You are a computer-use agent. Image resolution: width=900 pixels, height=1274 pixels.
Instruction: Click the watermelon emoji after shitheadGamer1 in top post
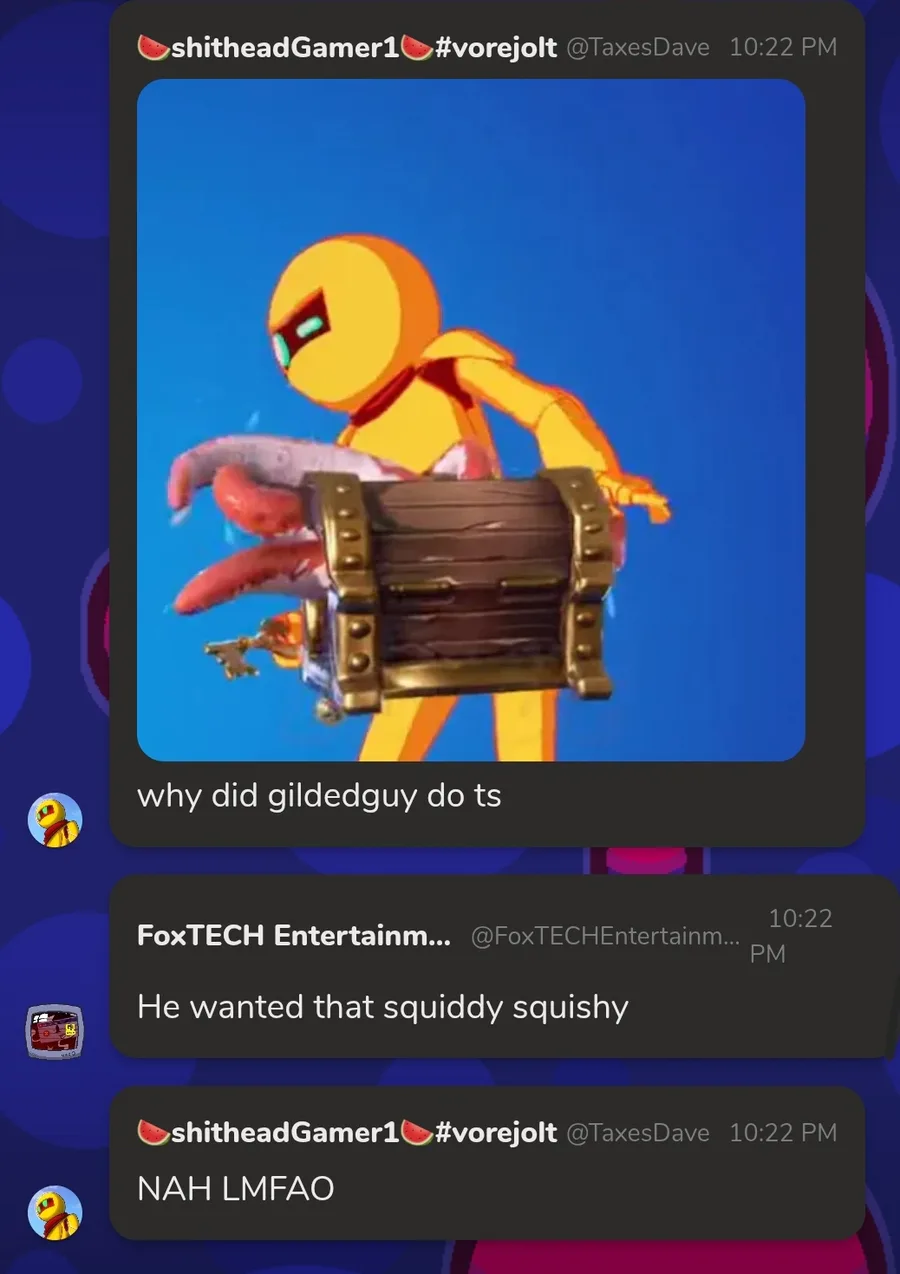(x=417, y=47)
